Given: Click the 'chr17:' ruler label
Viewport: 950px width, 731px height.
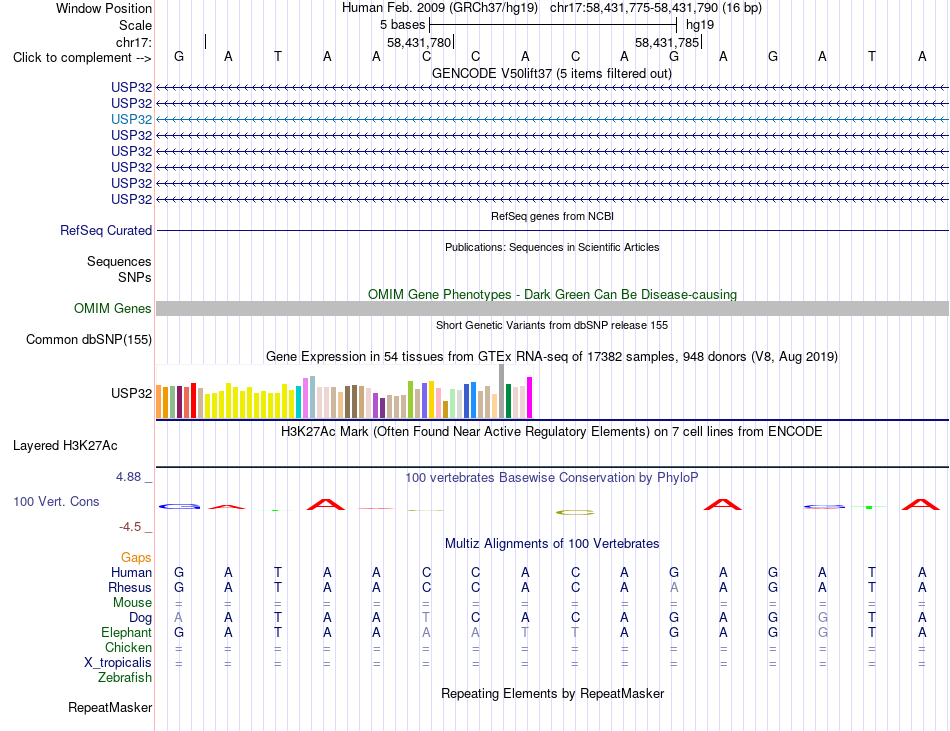Looking at the screenshot, I should tap(133, 42).
